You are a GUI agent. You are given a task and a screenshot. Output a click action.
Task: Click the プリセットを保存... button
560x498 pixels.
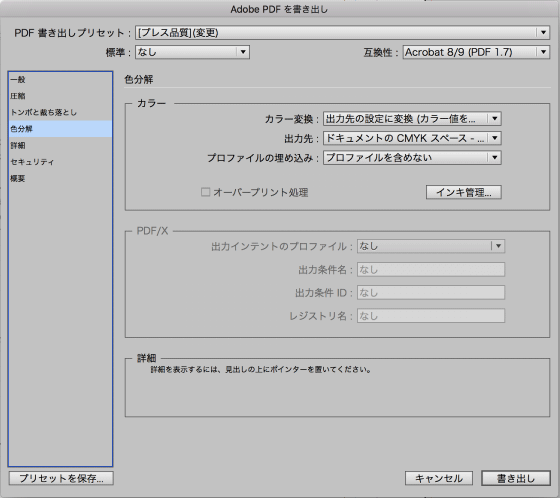61,478
